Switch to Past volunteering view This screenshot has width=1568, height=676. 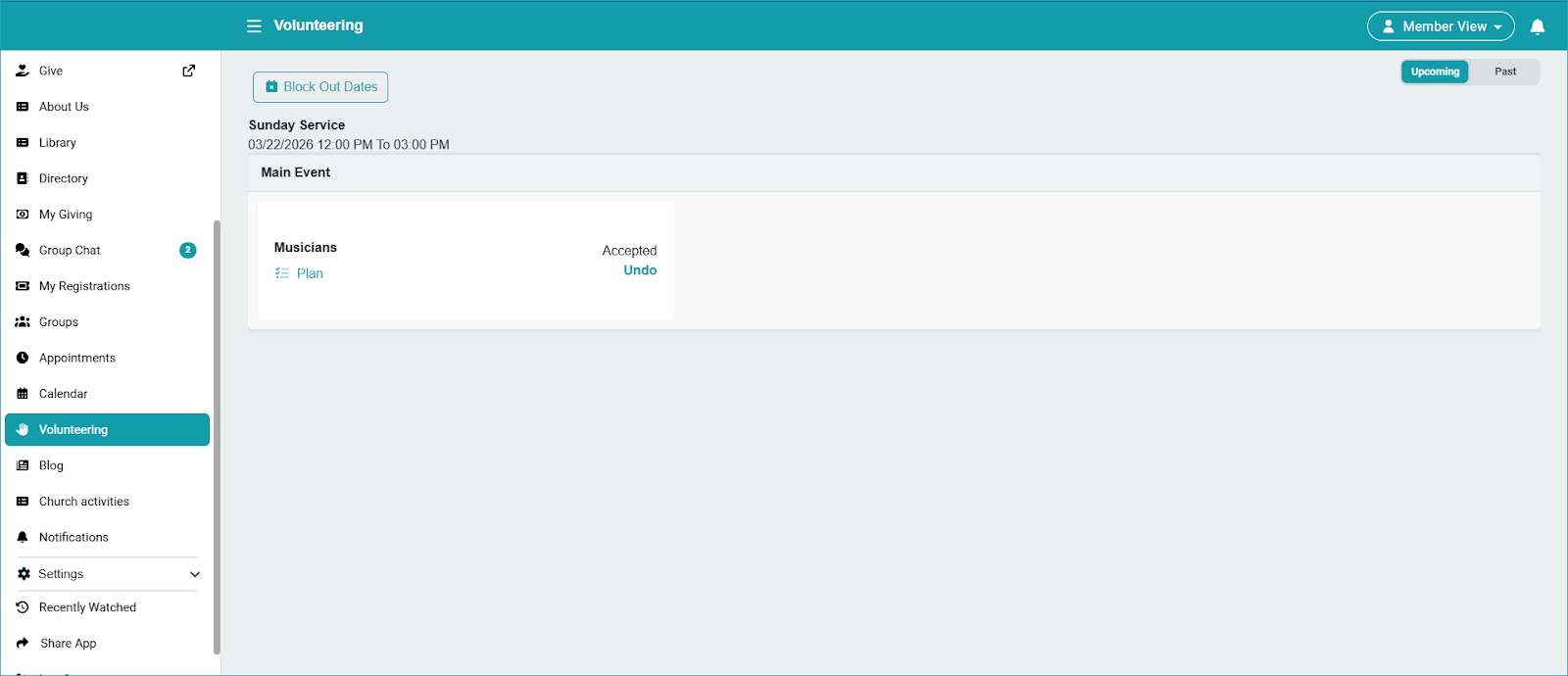click(x=1504, y=72)
